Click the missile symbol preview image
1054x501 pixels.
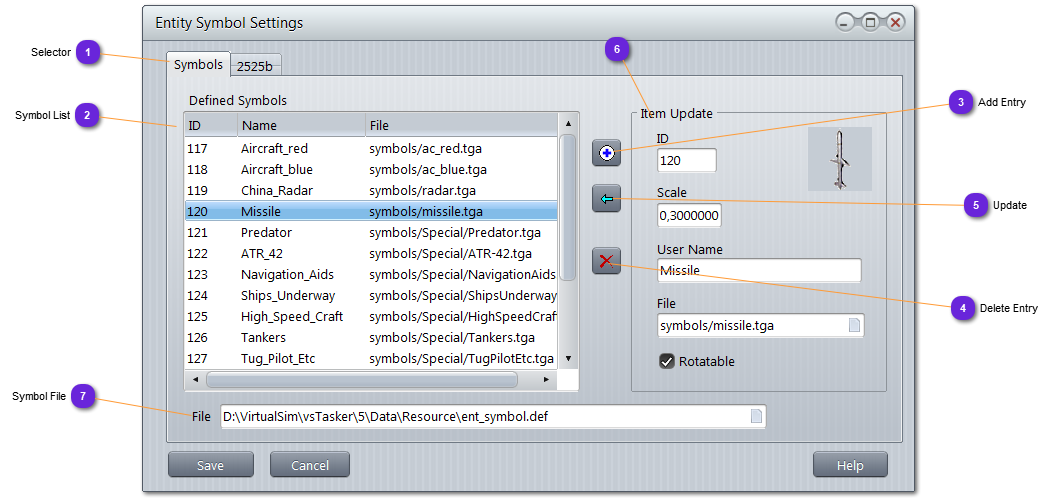[839, 159]
